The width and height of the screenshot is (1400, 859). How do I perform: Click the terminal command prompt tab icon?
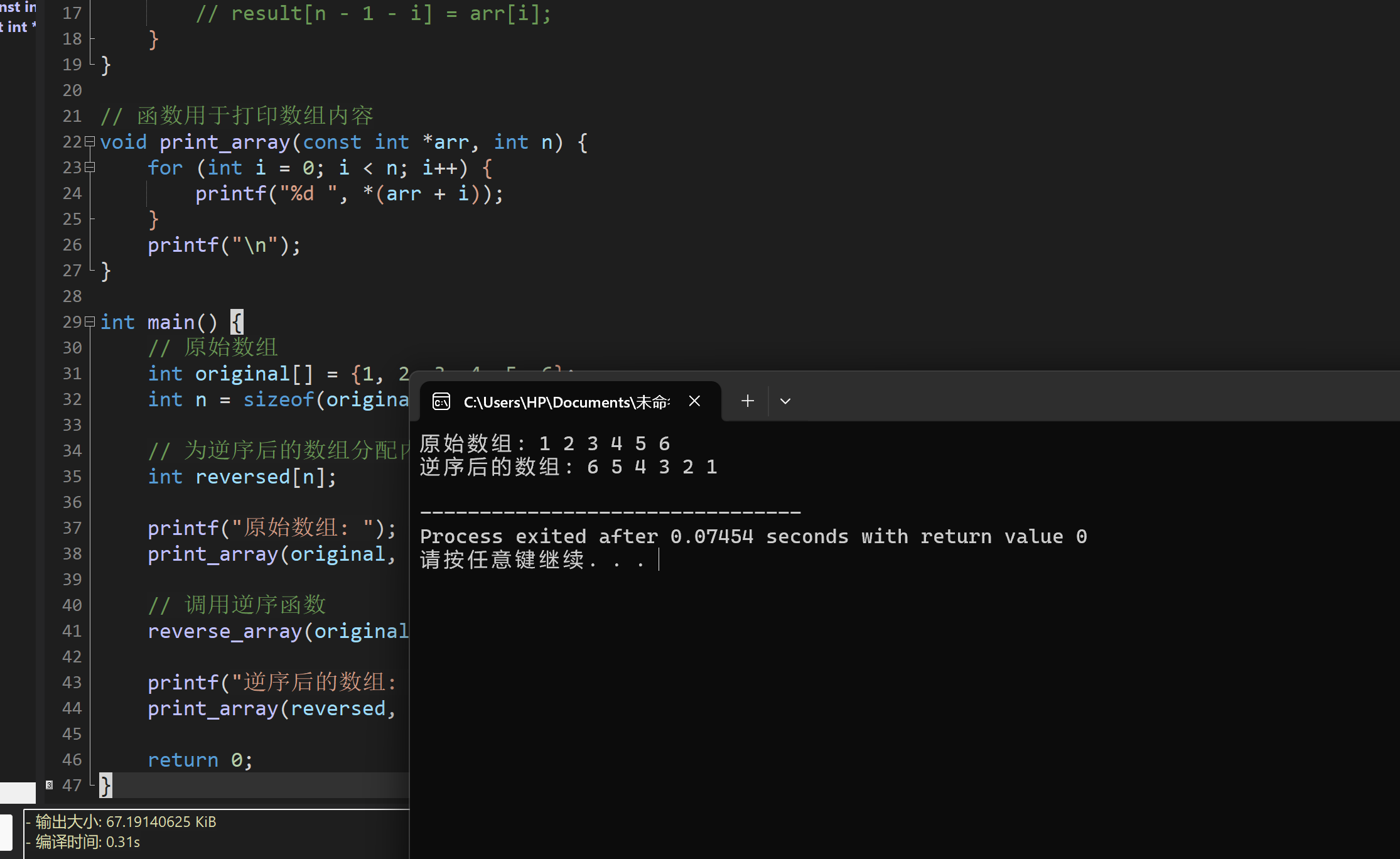[x=441, y=401]
